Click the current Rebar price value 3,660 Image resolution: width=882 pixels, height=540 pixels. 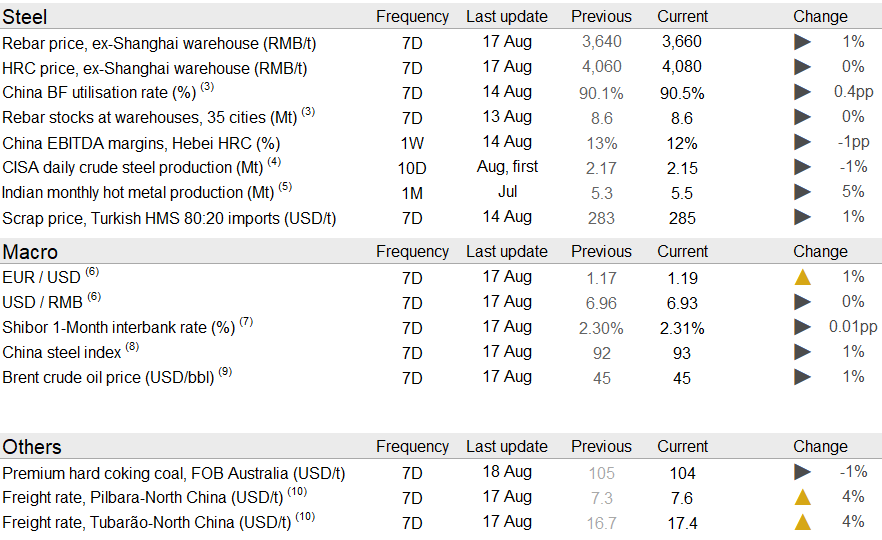682,42
